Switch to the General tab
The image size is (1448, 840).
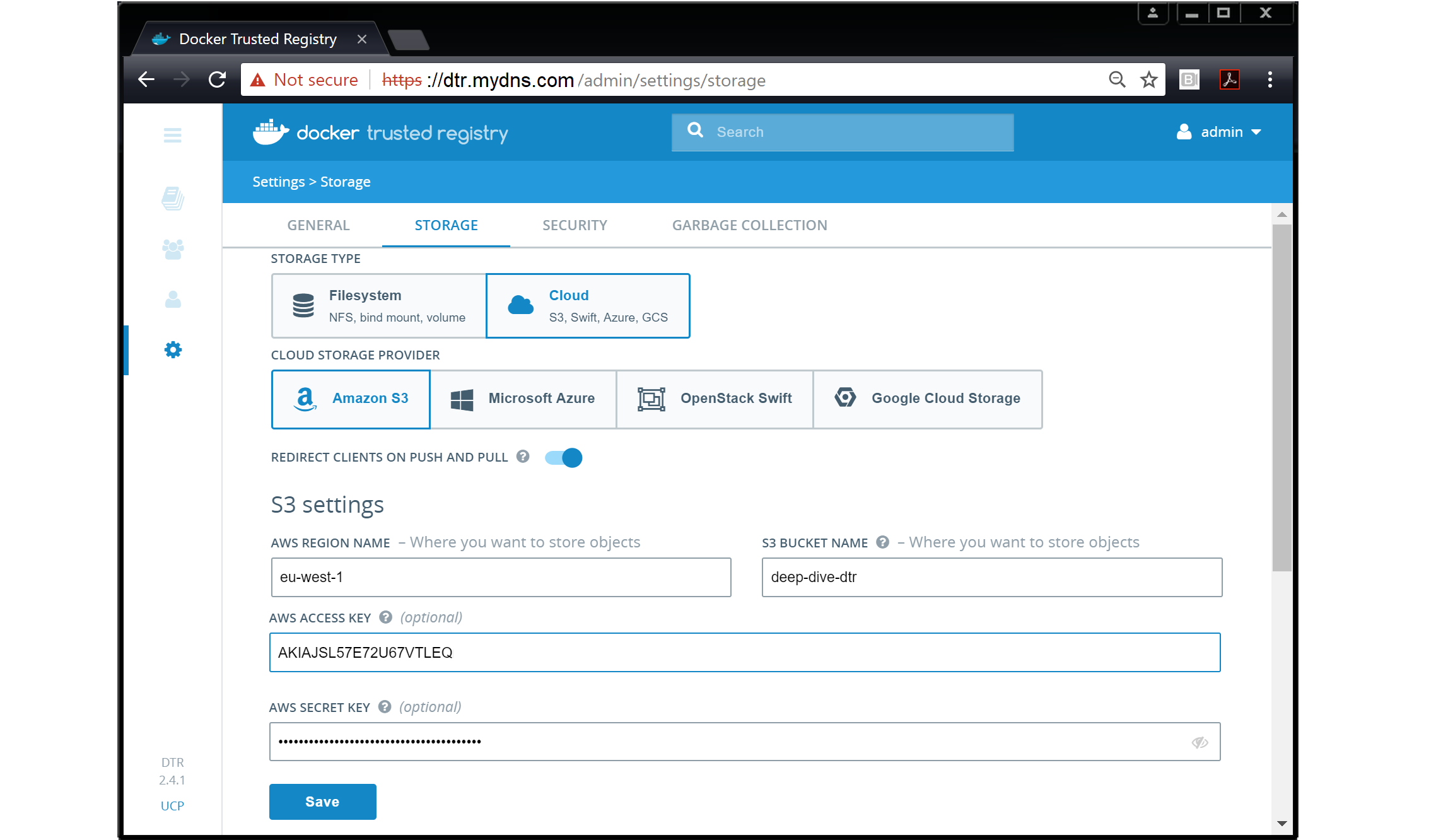coord(318,225)
